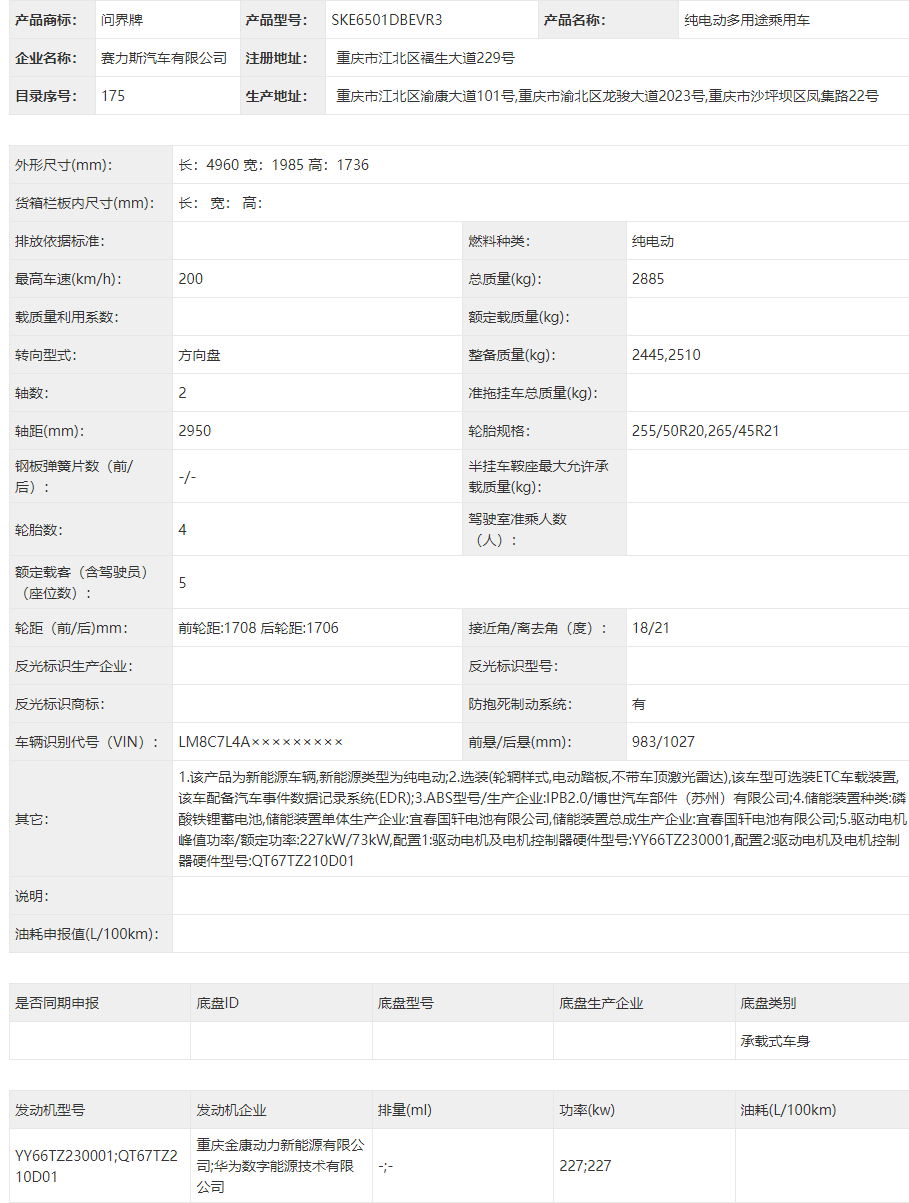Click registered address 重庆市江北区福生大道229号
Viewport: 909px width, 1203px height.
[426, 58]
